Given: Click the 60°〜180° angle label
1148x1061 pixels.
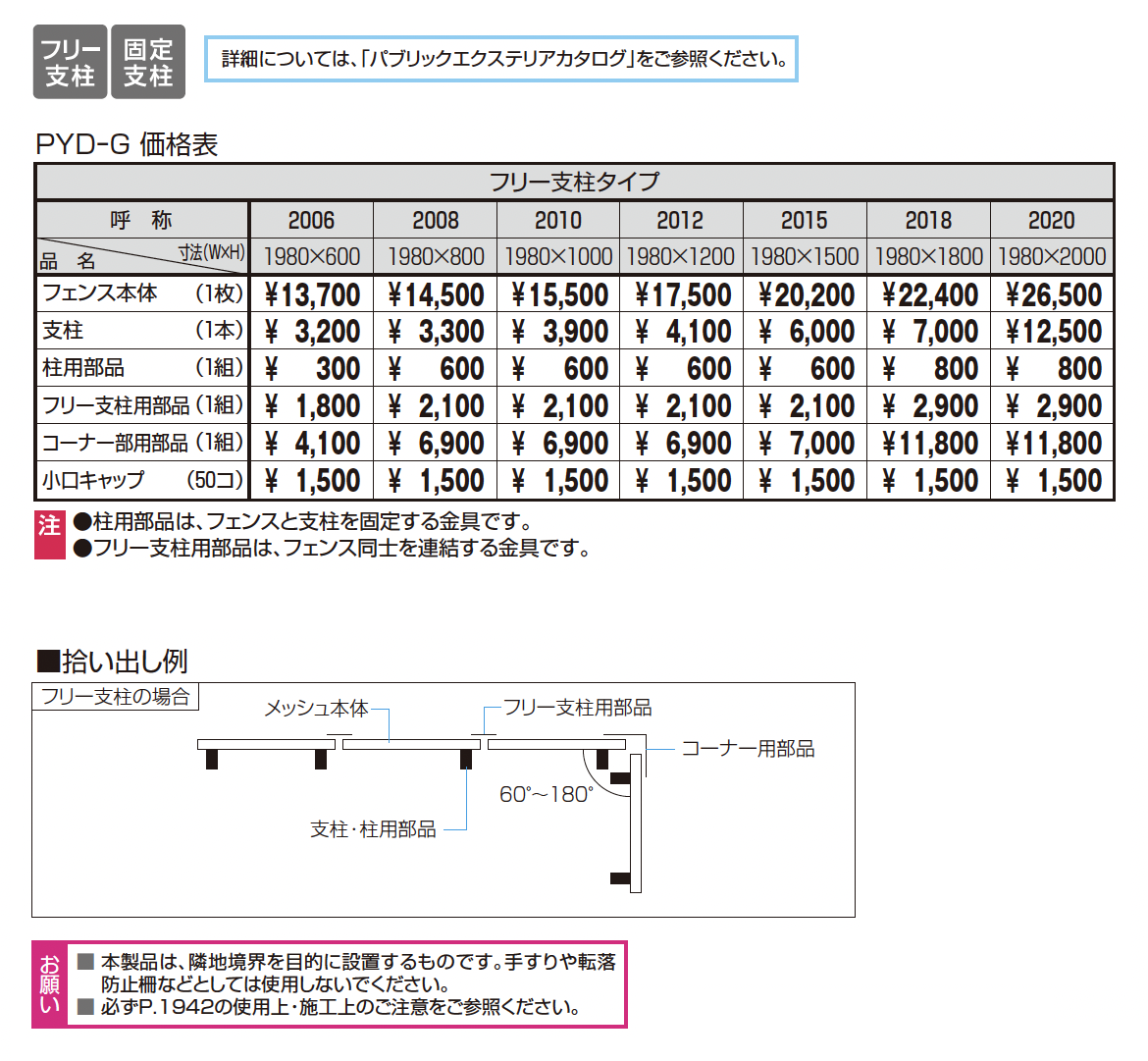Looking at the screenshot, I should coord(547,794).
